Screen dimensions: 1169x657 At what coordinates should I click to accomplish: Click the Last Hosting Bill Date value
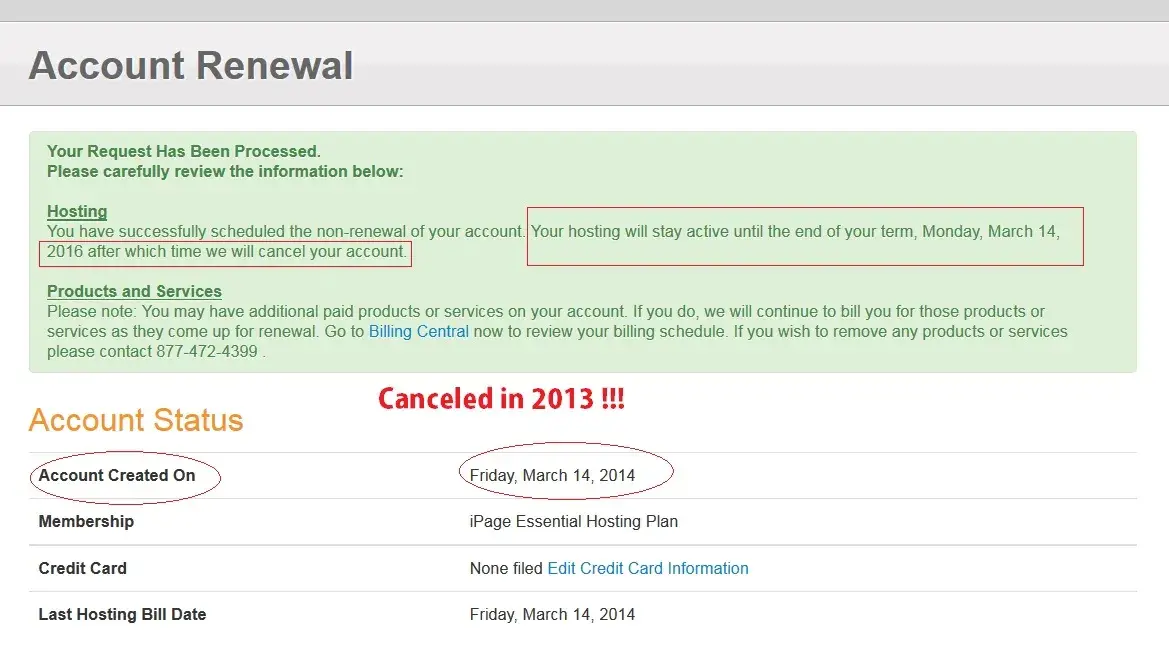pos(552,614)
